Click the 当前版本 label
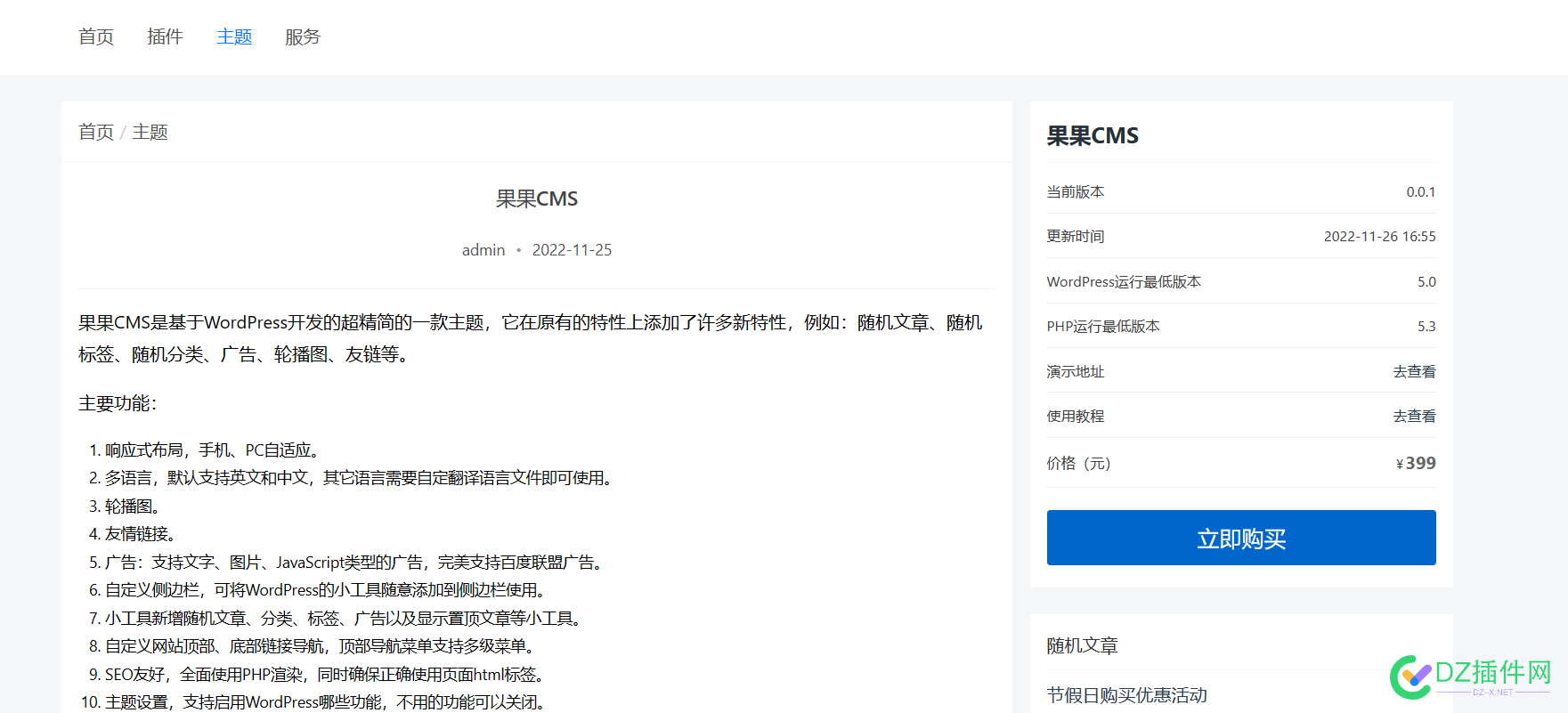The image size is (1568, 713). [x=1076, y=191]
